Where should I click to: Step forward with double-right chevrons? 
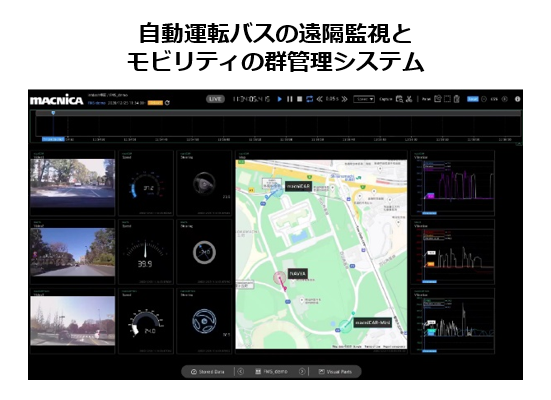click(345, 99)
